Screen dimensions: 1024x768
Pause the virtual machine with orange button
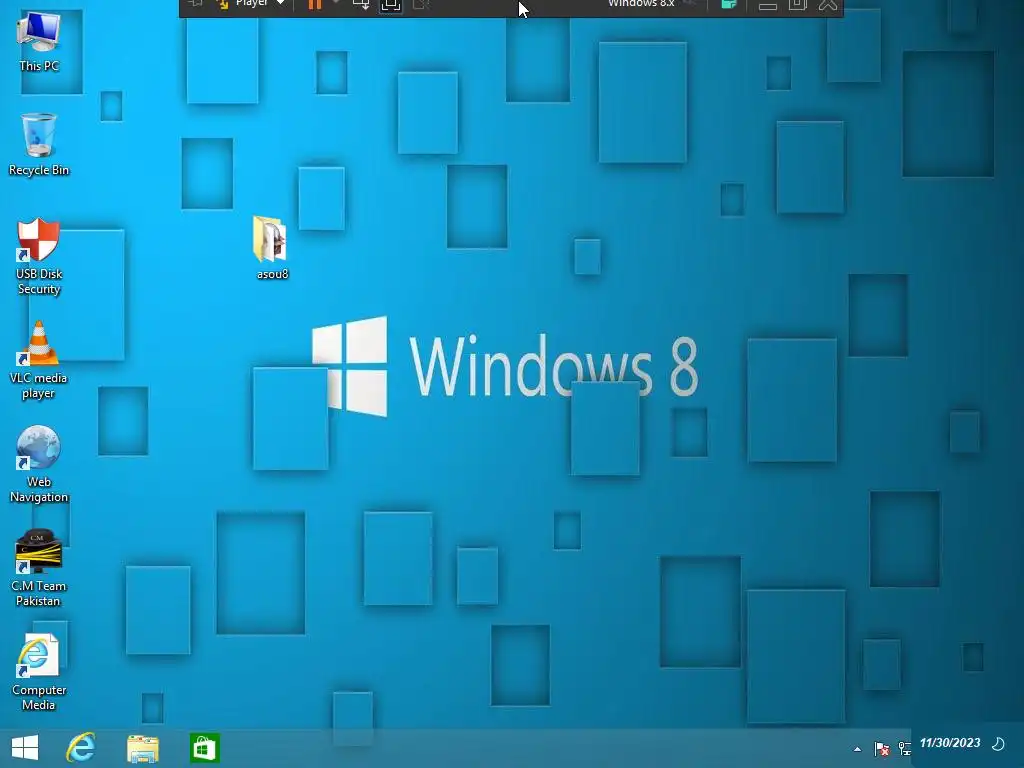(315, 5)
